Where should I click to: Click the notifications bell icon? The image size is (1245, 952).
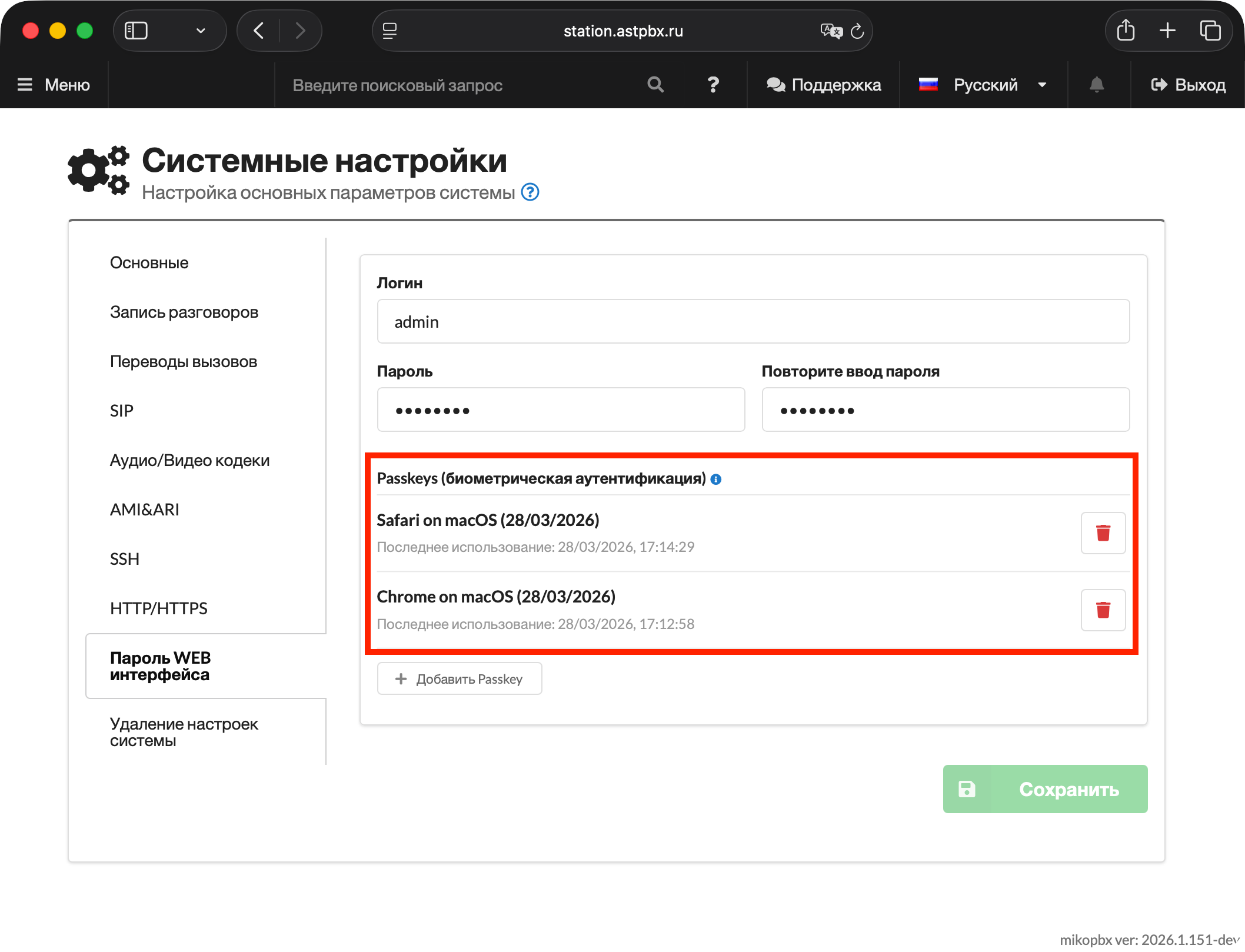(1097, 85)
